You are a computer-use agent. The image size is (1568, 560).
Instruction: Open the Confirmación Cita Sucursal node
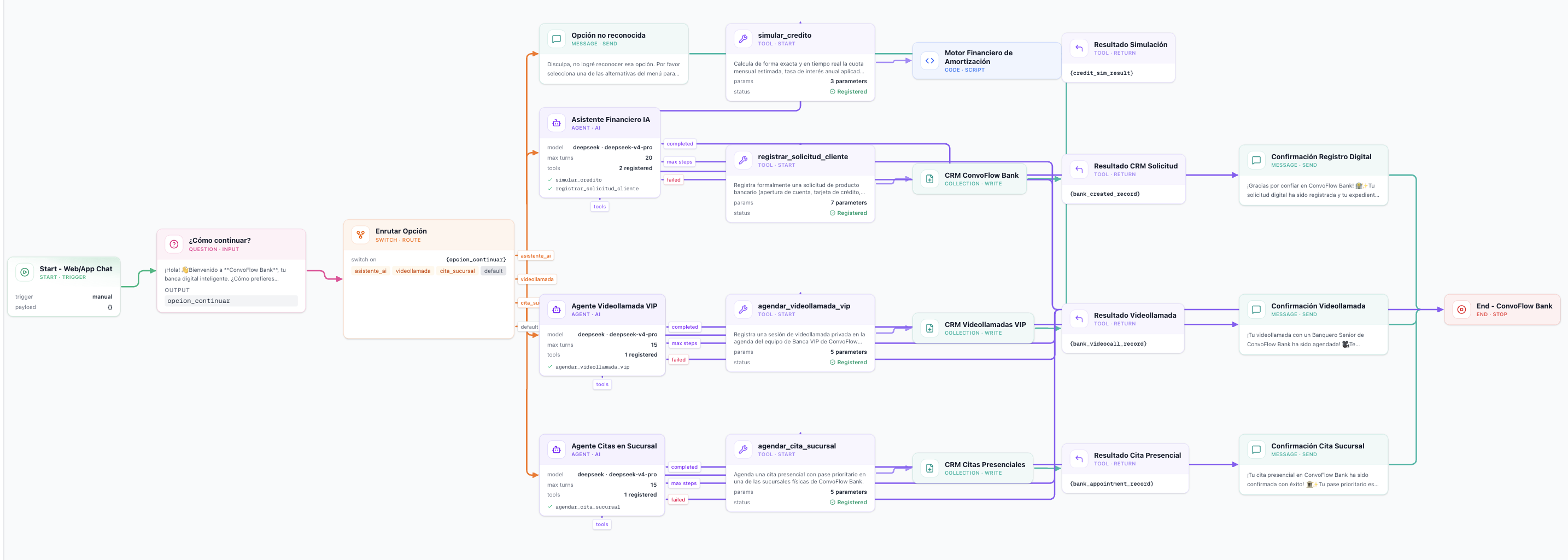click(x=1313, y=464)
